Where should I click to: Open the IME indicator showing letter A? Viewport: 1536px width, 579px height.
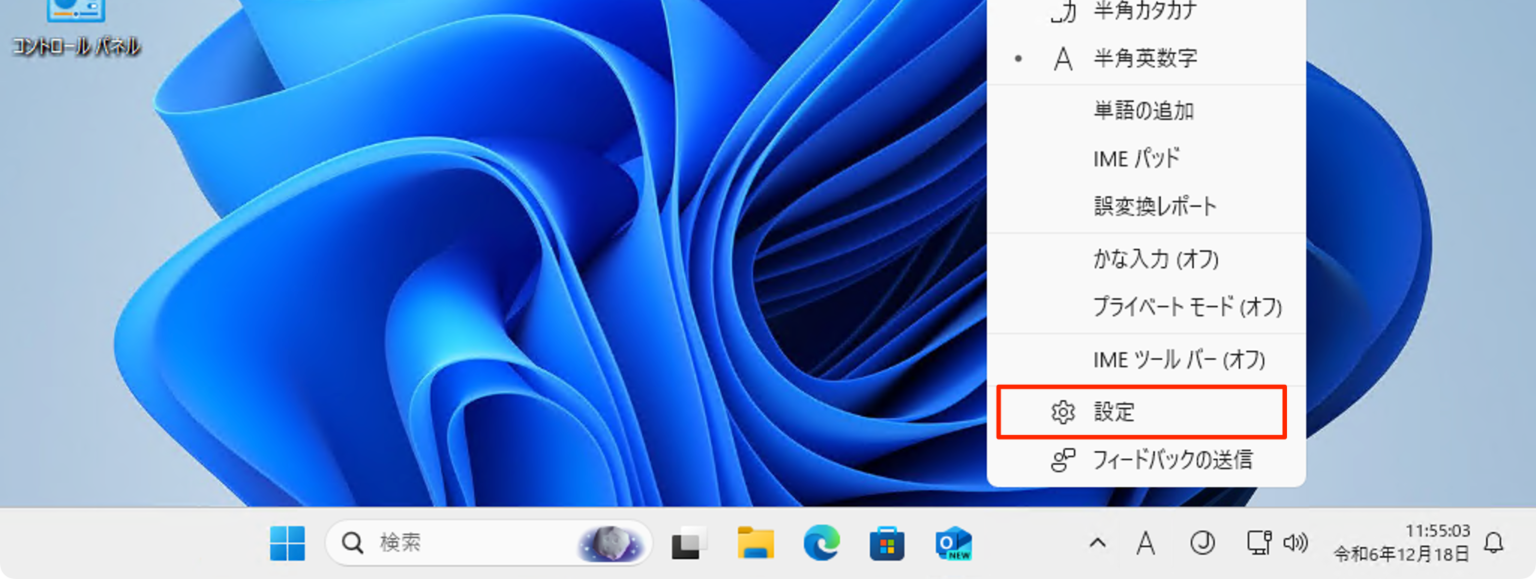click(1144, 543)
